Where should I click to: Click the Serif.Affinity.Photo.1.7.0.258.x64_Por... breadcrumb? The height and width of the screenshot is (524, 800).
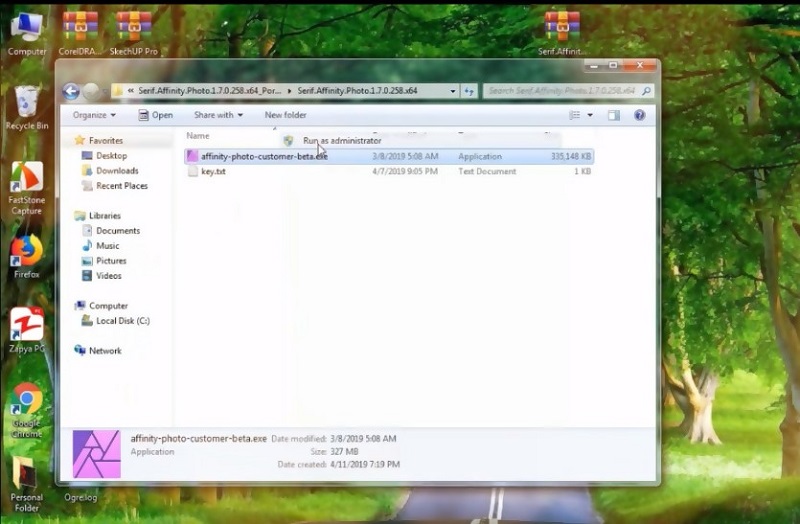tap(209, 91)
